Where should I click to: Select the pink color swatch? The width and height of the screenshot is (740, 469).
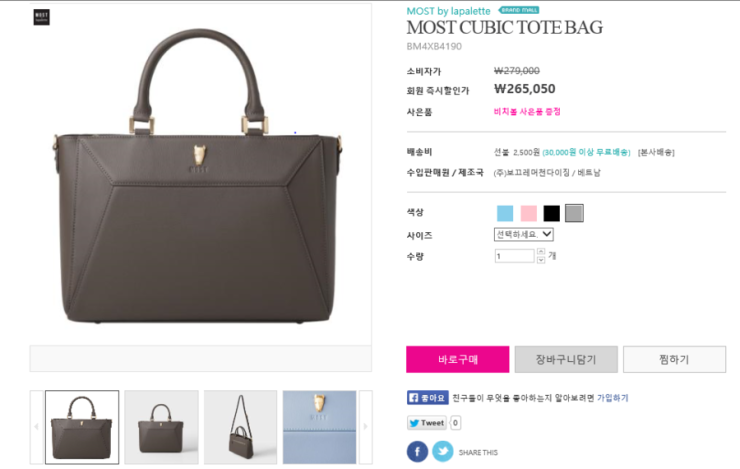(529, 213)
